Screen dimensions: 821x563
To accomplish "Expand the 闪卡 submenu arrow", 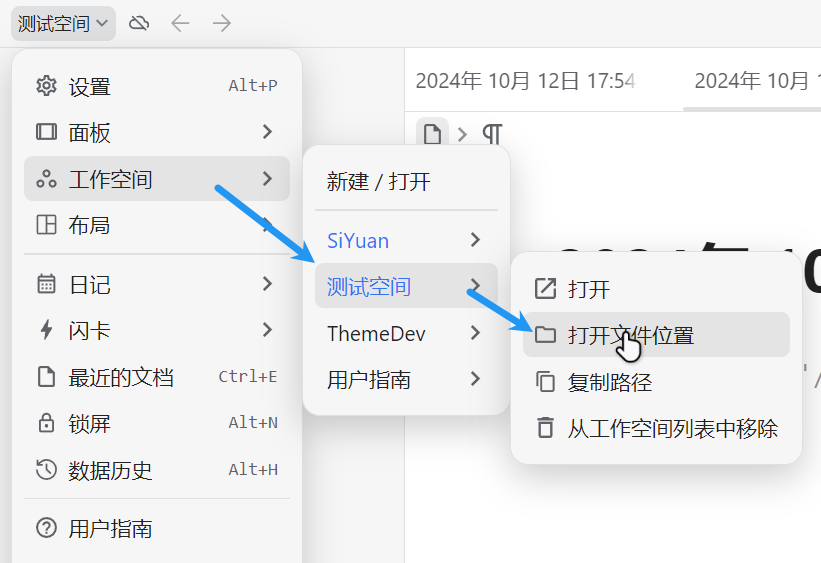I will [x=267, y=330].
